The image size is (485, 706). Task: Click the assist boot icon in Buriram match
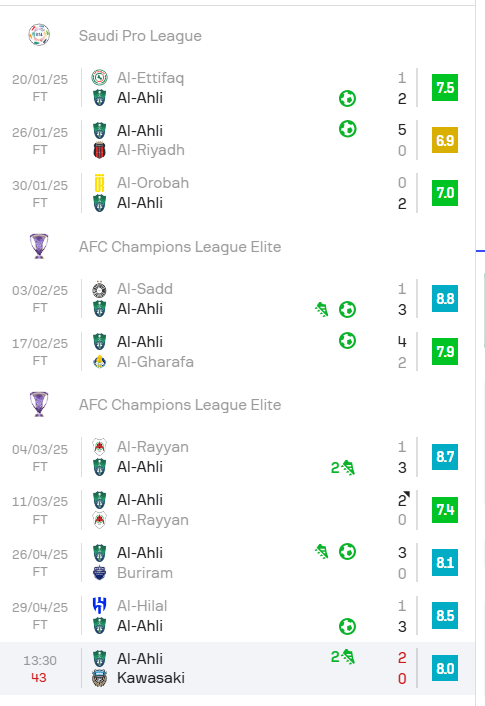322,552
